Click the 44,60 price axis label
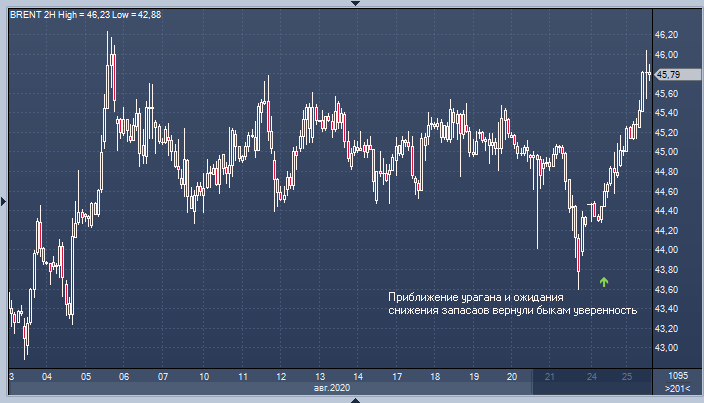The height and width of the screenshot is (403, 704). [x=666, y=191]
